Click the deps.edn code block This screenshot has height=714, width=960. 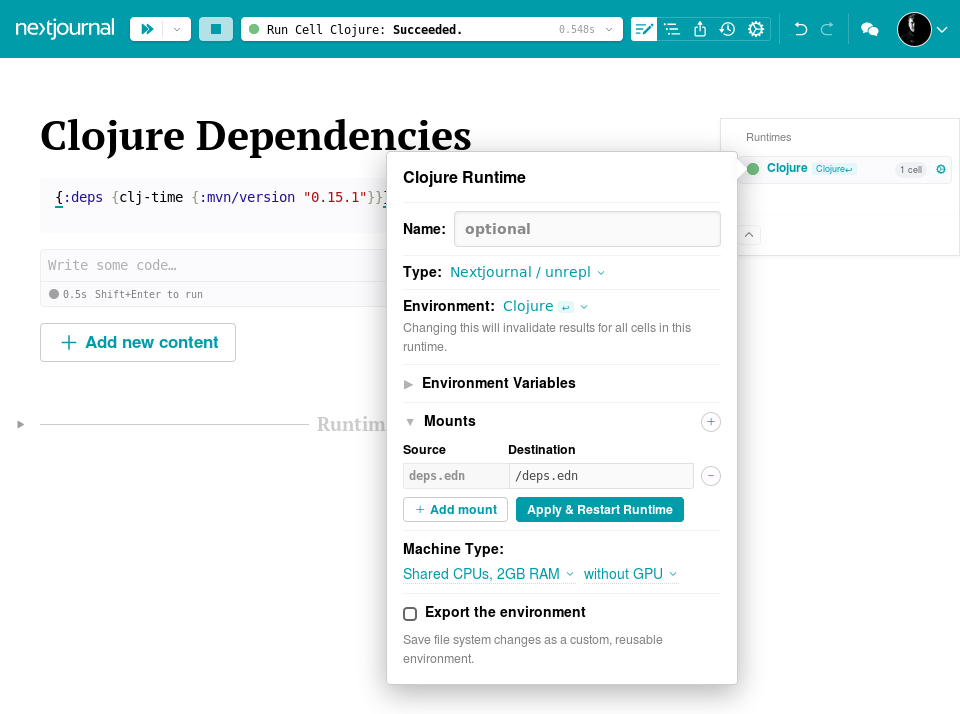tap(213, 205)
